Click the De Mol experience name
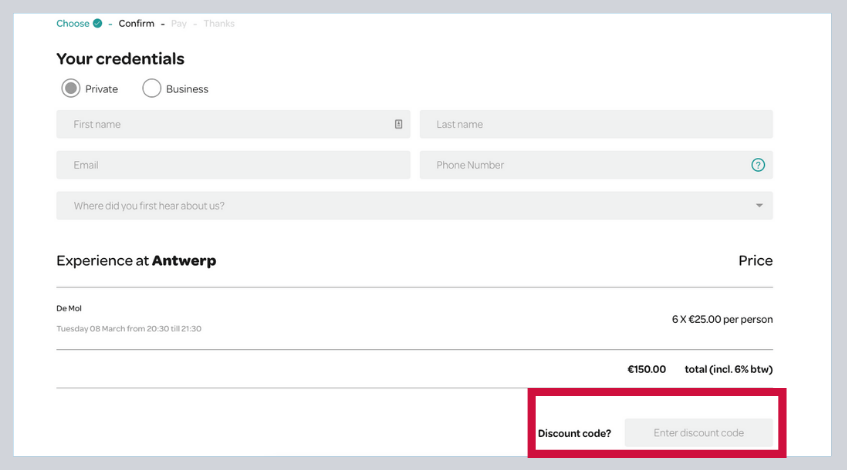The height and width of the screenshot is (470, 847). click(69, 308)
